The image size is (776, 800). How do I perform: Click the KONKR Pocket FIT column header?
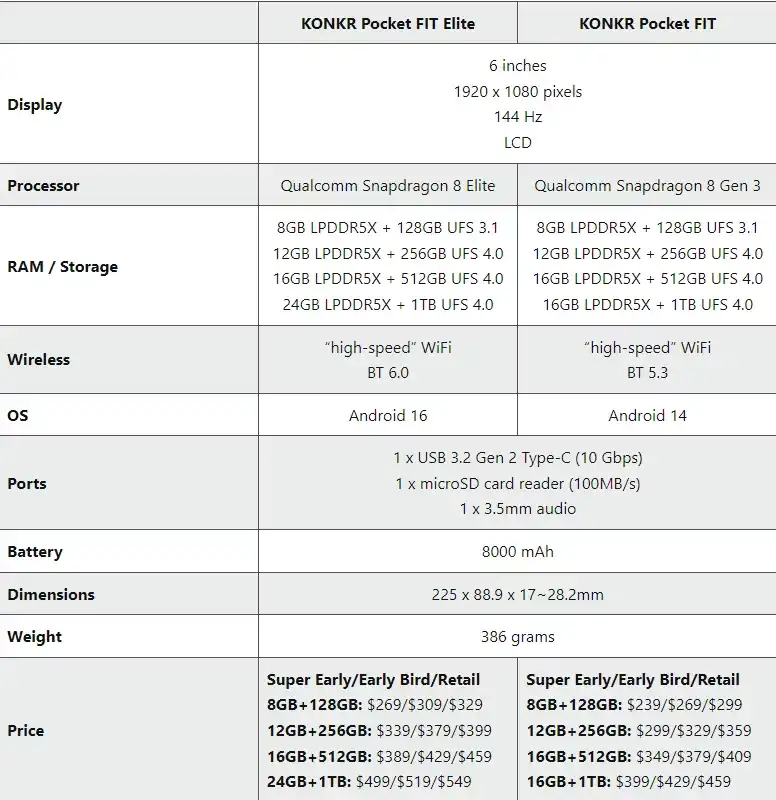[x=647, y=23]
